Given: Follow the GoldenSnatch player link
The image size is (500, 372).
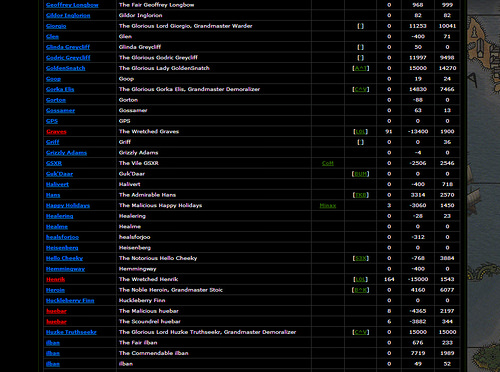Looking at the screenshot, I should (x=66, y=68).
